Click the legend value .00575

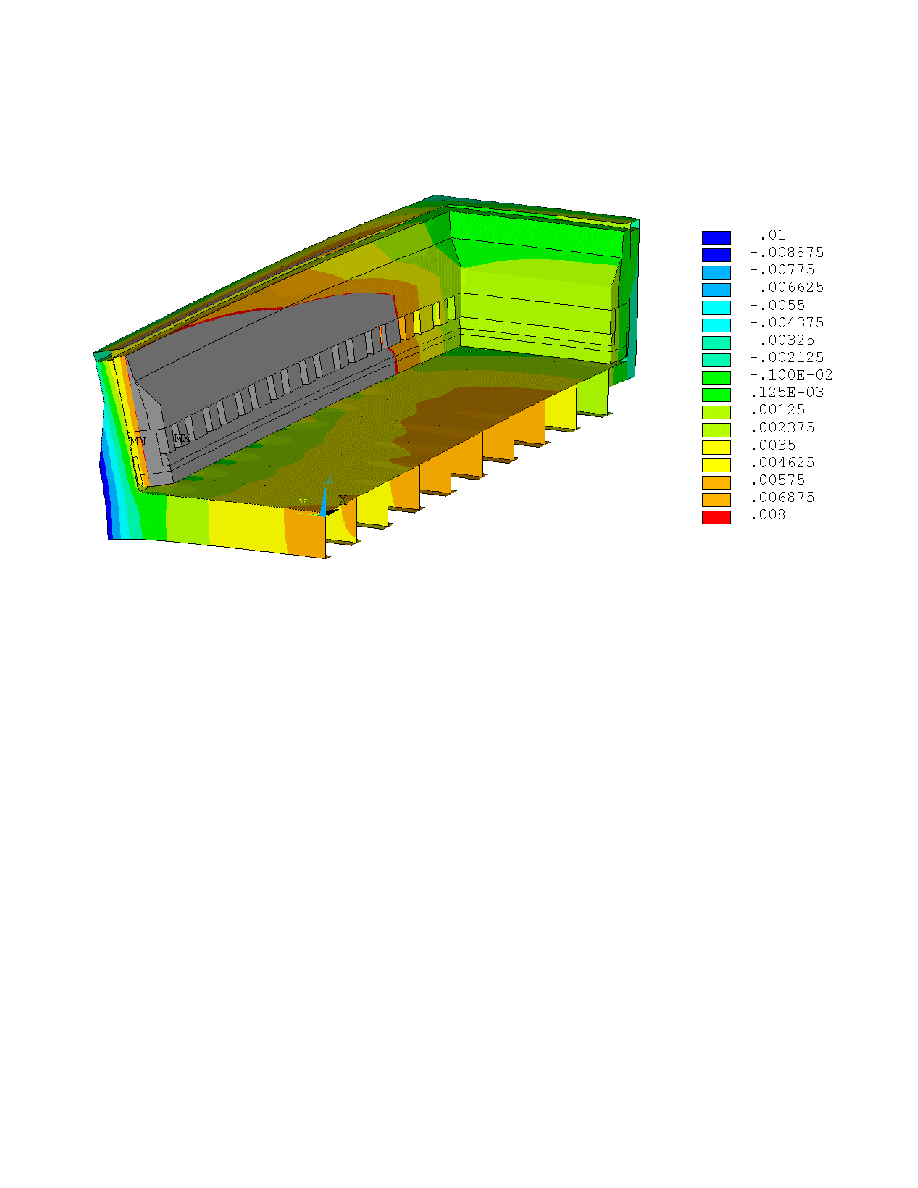pos(778,480)
